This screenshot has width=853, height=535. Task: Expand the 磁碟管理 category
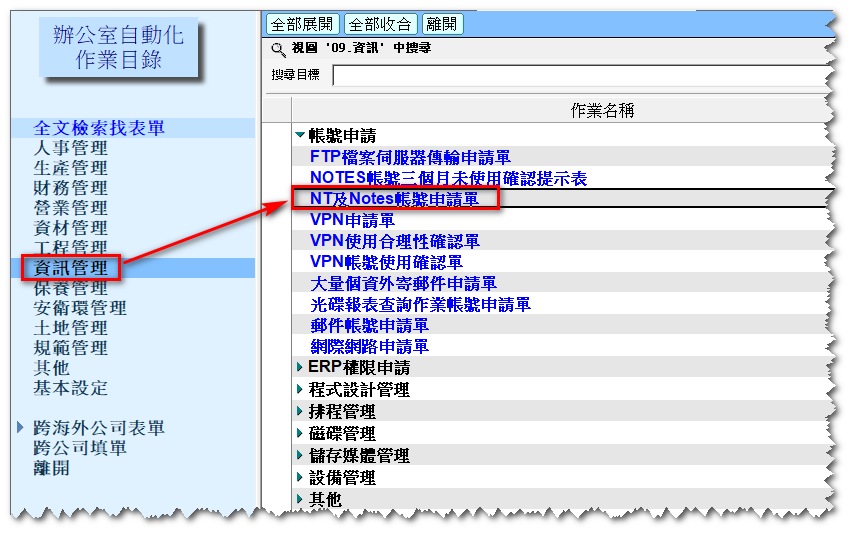[x=300, y=434]
